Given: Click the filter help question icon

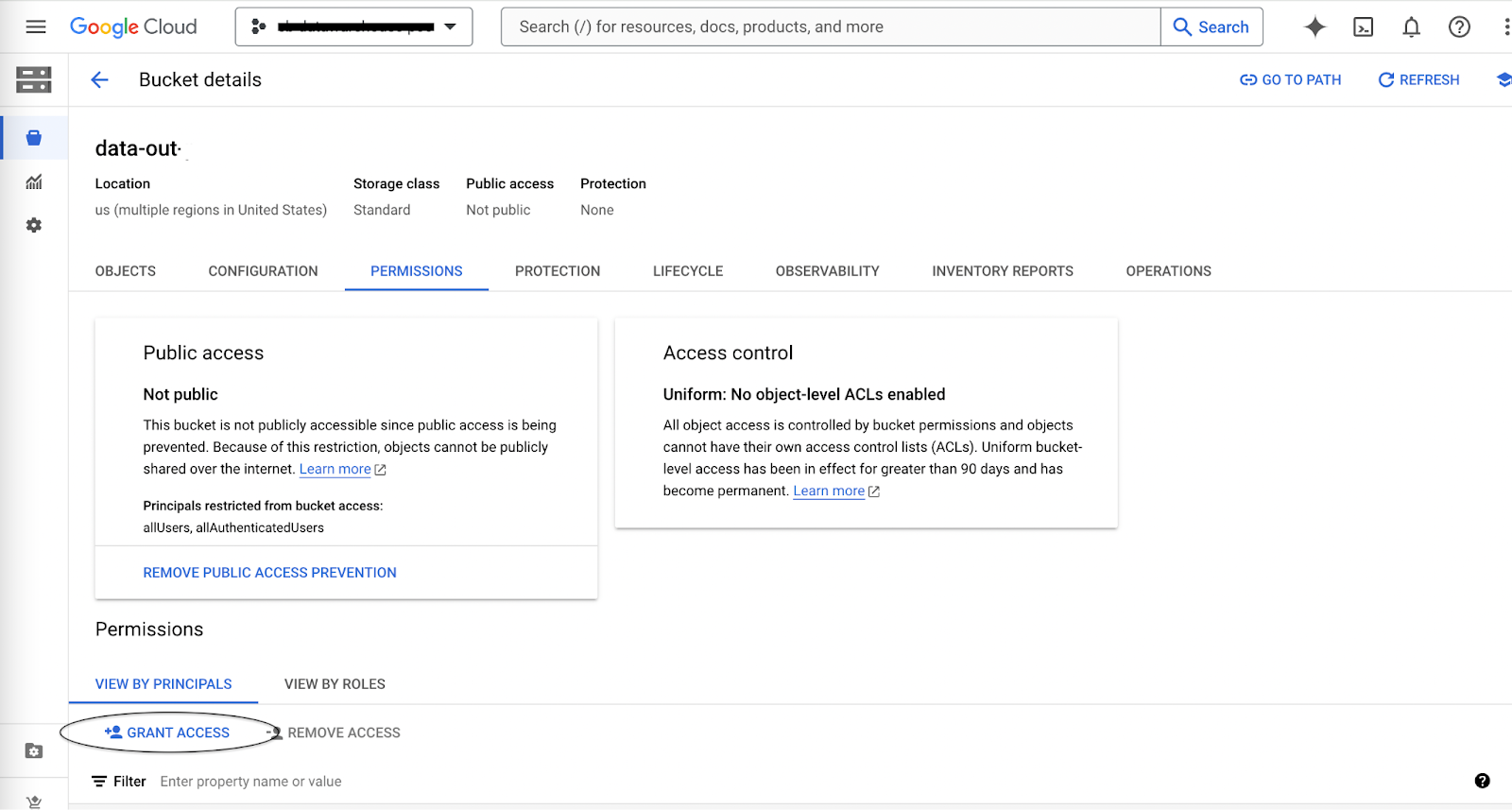Looking at the screenshot, I should tap(1482, 781).
